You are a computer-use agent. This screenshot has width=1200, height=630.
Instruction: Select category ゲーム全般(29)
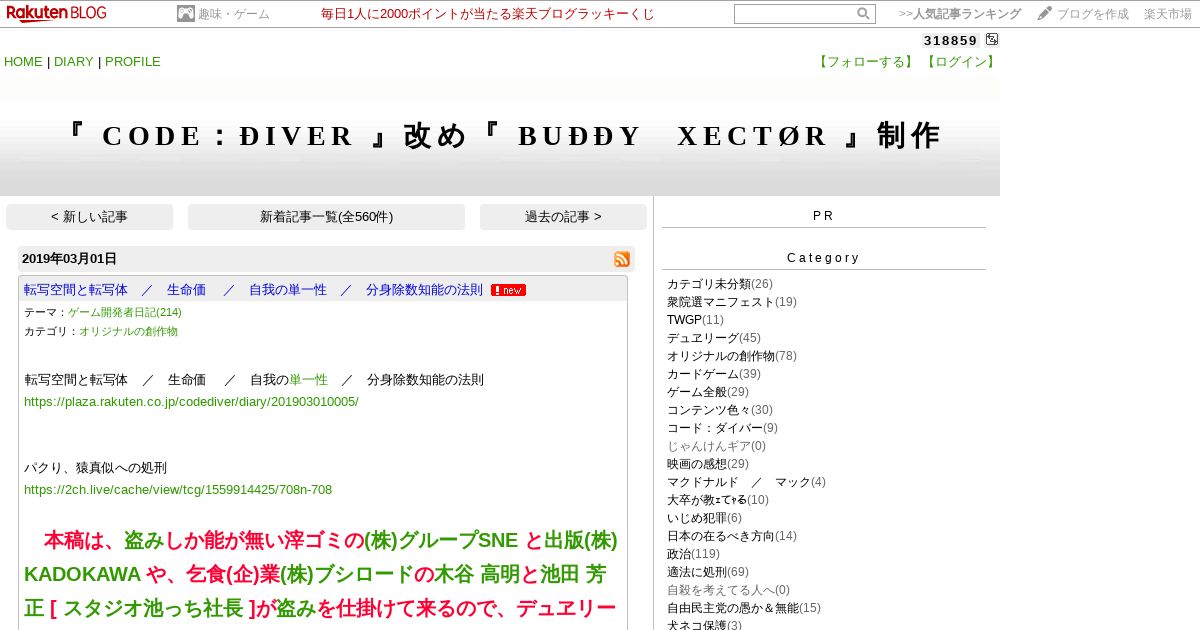(708, 392)
